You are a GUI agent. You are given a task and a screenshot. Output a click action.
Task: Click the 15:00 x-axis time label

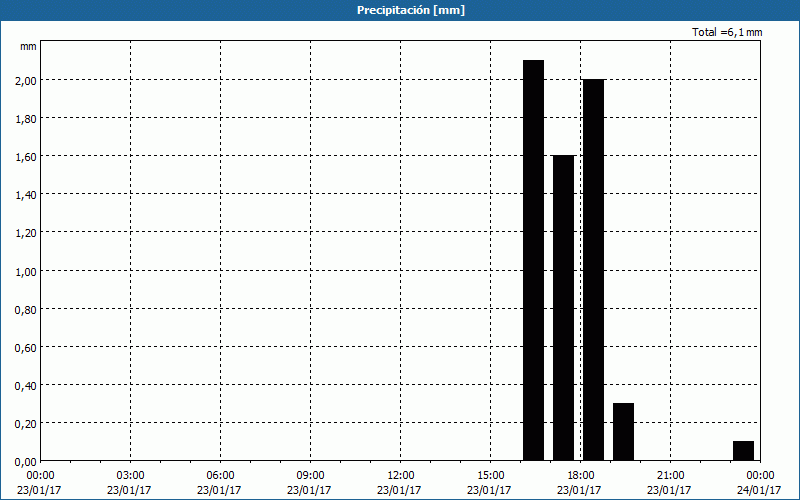coord(490,476)
